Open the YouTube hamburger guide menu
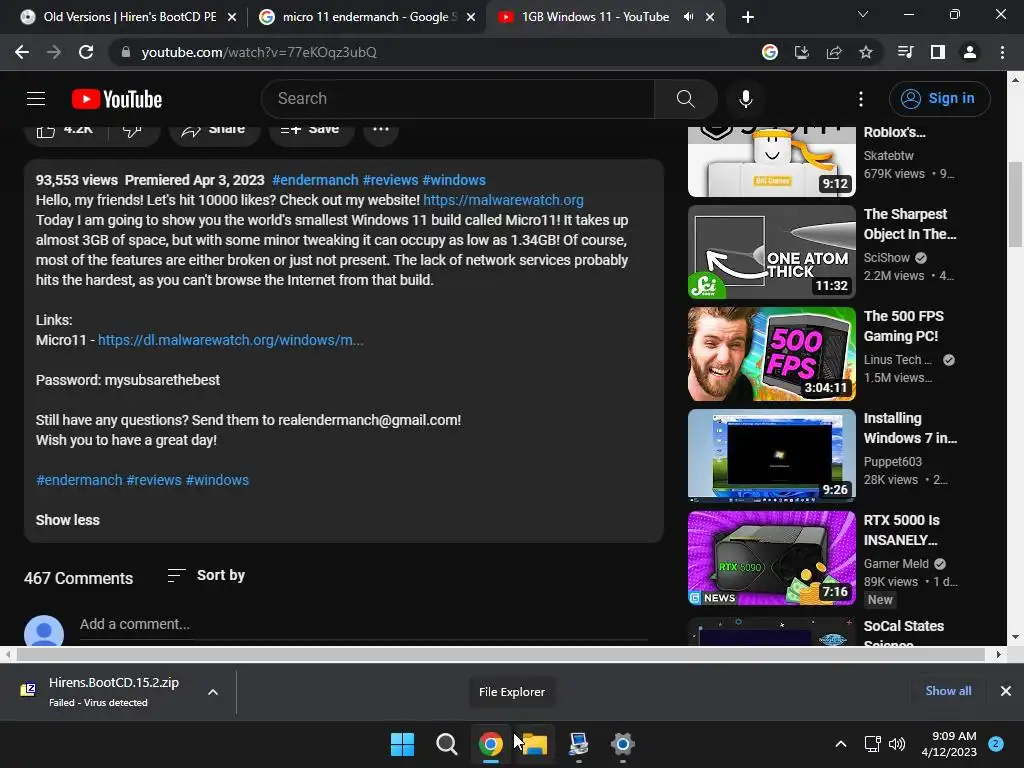1024x768 pixels. [x=36, y=99]
